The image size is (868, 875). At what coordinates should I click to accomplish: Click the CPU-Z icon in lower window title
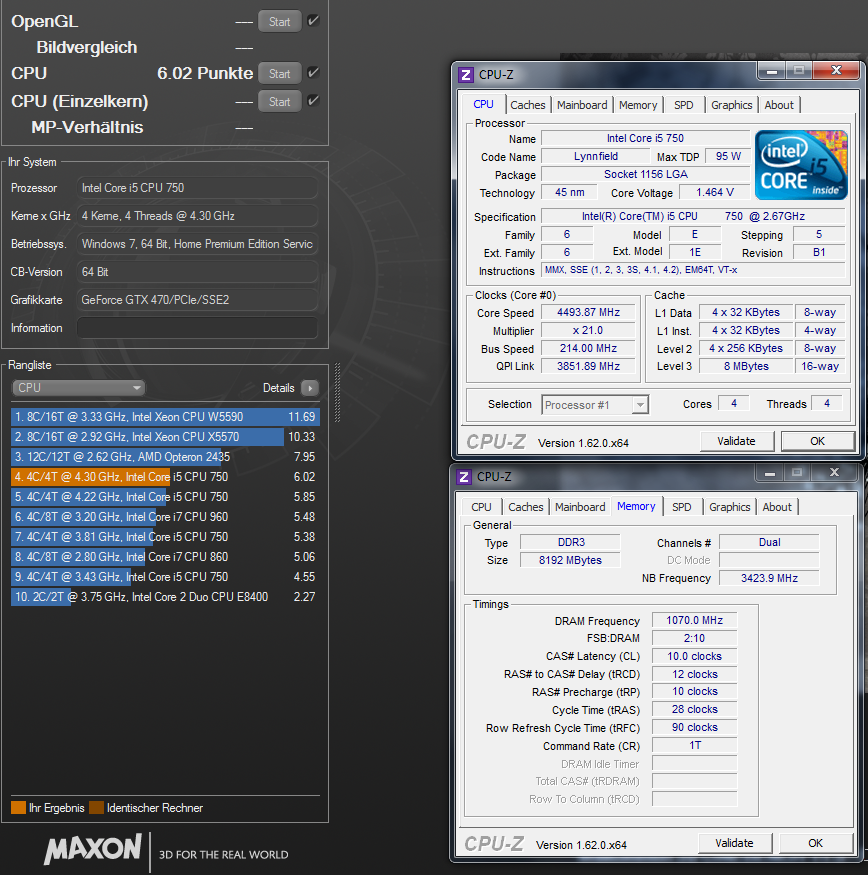(x=464, y=477)
